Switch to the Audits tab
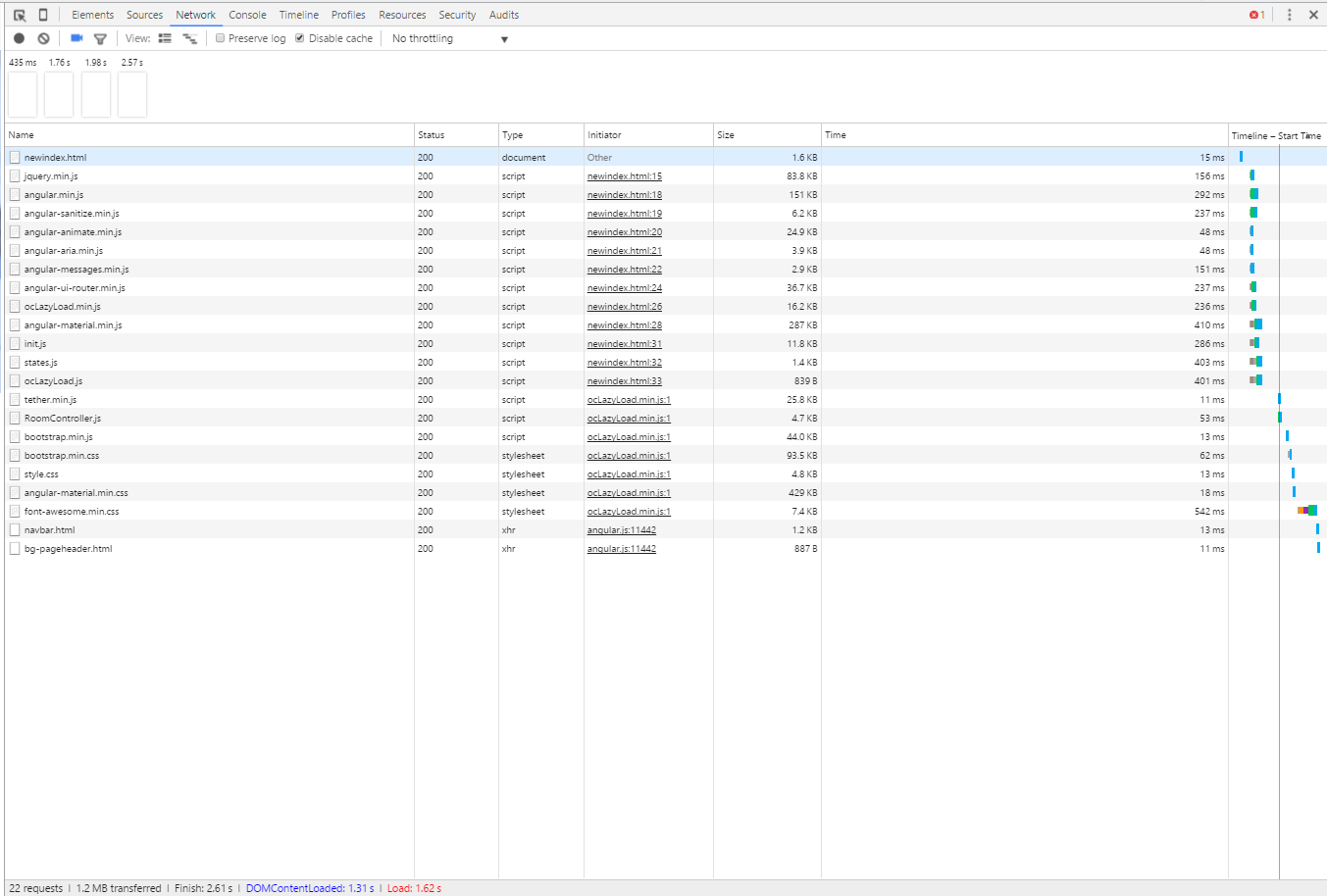This screenshot has width=1327, height=896. [x=504, y=15]
